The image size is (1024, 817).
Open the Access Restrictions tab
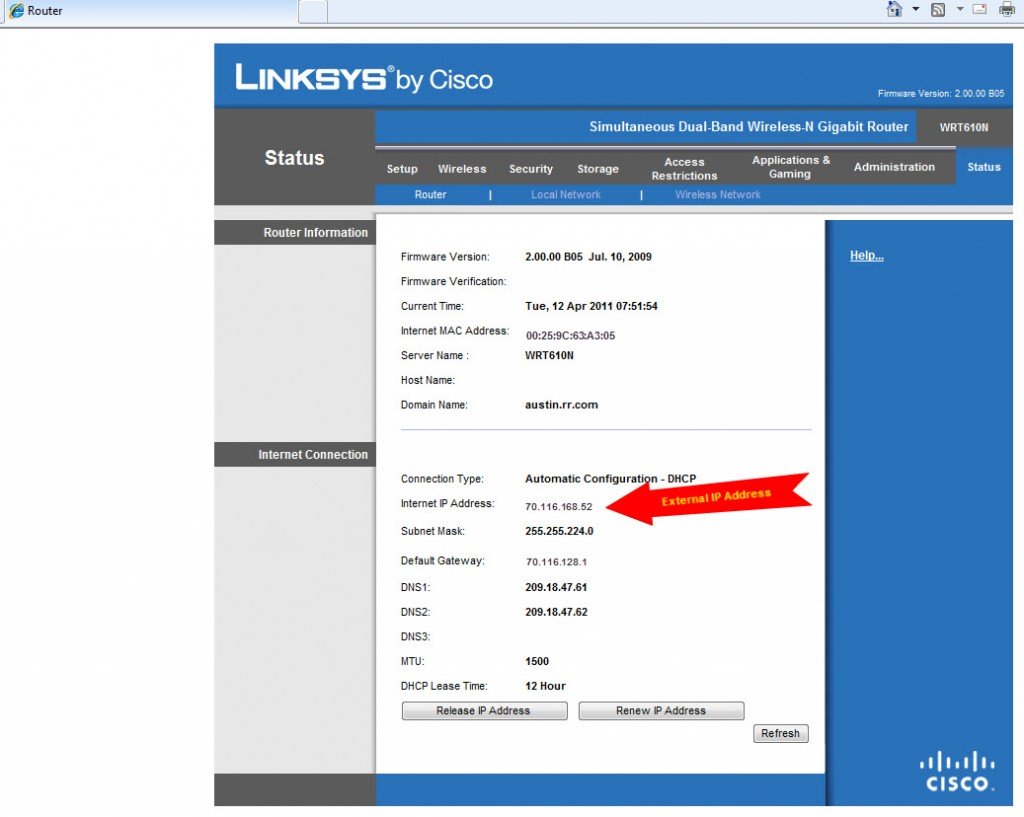pyautogui.click(x=684, y=168)
